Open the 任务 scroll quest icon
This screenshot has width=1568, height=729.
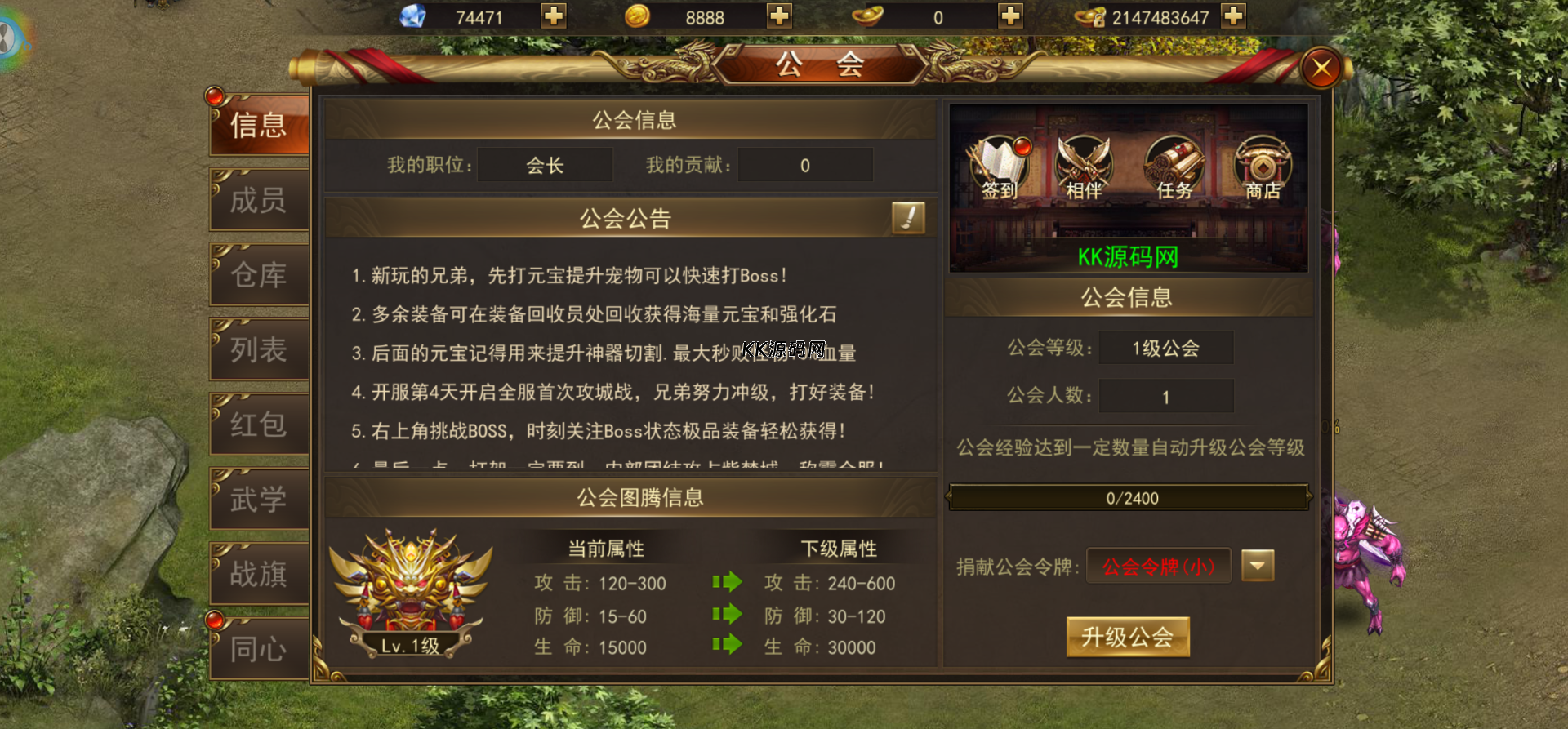pyautogui.click(x=1174, y=169)
